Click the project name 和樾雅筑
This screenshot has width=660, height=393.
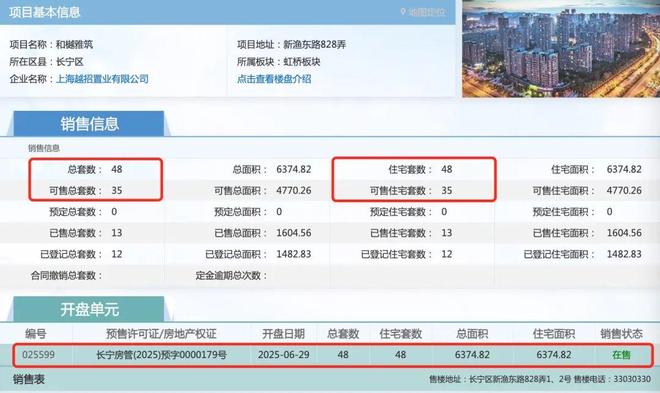click(x=75, y=45)
